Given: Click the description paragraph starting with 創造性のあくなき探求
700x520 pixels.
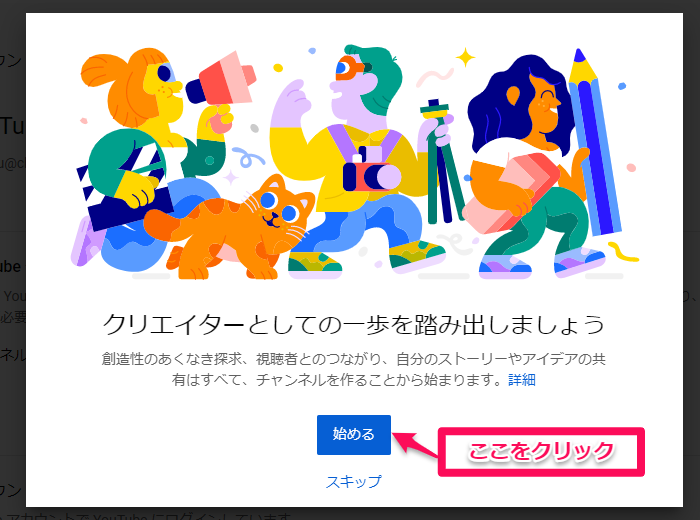Looking at the screenshot, I should coord(354,369).
